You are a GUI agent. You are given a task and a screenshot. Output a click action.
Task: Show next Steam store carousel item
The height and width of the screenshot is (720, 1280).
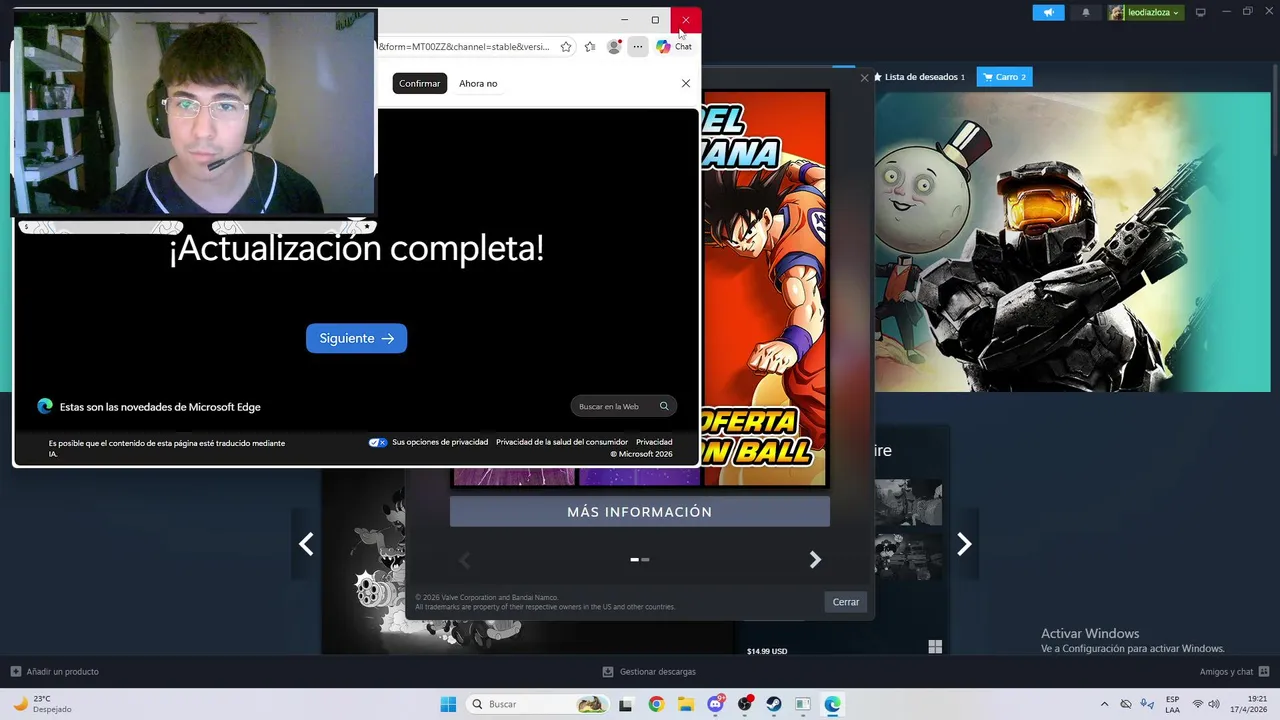pyautogui.click(x=964, y=544)
